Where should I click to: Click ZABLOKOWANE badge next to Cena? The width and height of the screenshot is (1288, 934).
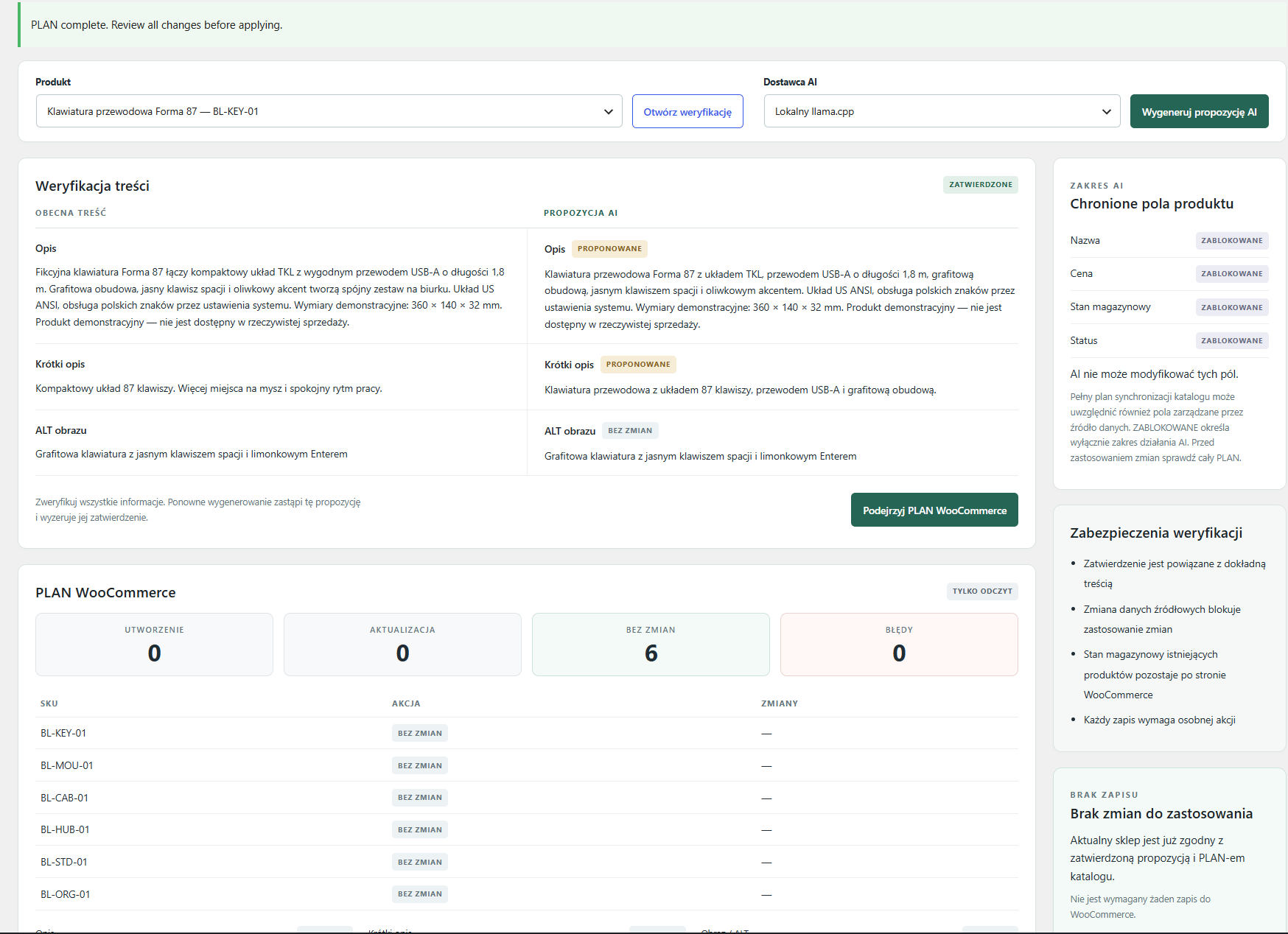coord(1231,274)
